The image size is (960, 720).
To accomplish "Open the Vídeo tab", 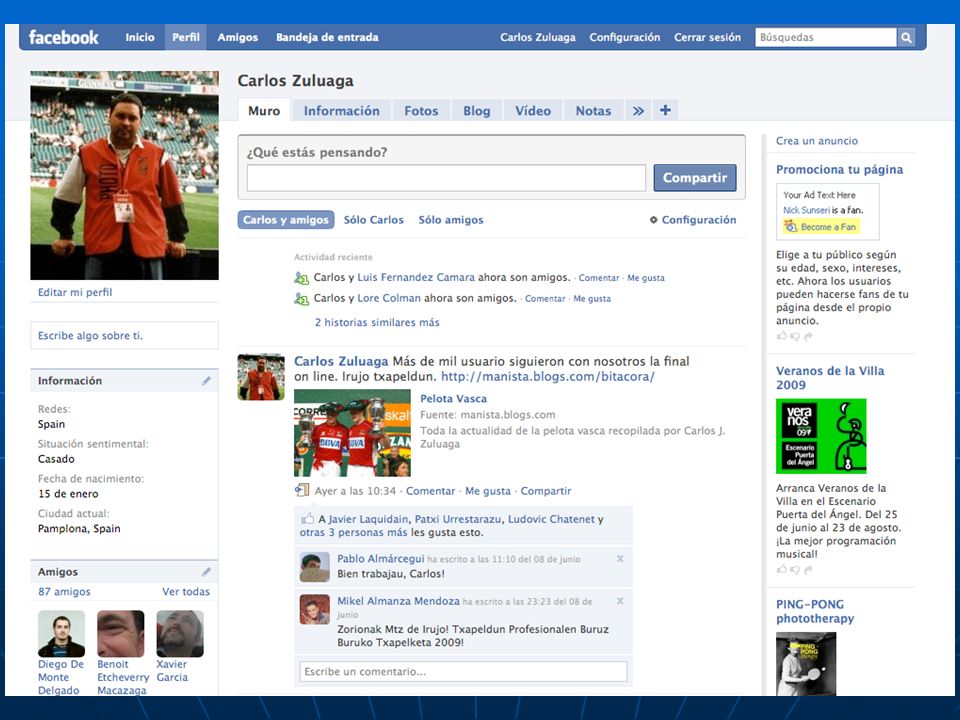I will pos(533,111).
